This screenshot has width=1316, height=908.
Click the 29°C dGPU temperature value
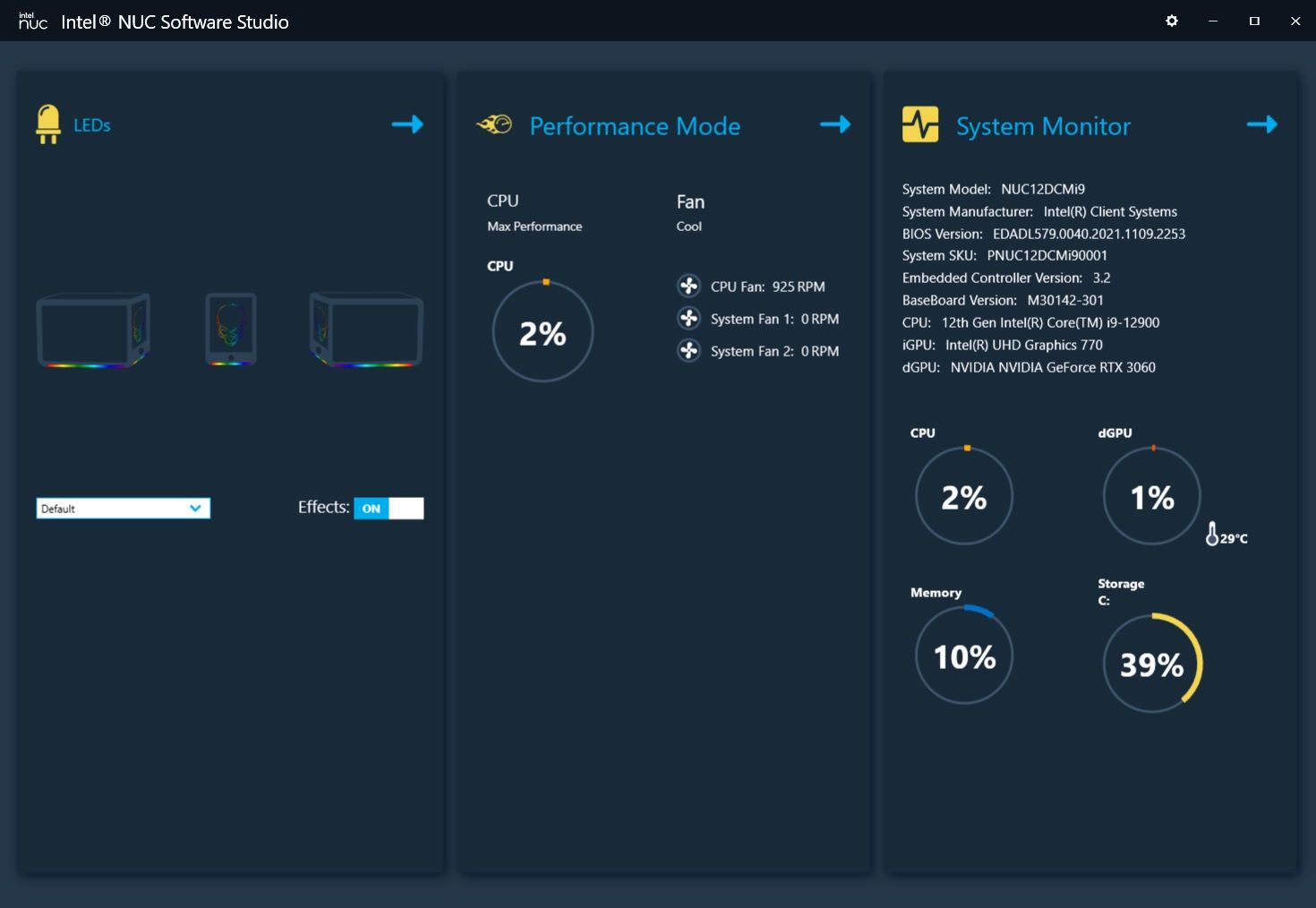[x=1234, y=538]
